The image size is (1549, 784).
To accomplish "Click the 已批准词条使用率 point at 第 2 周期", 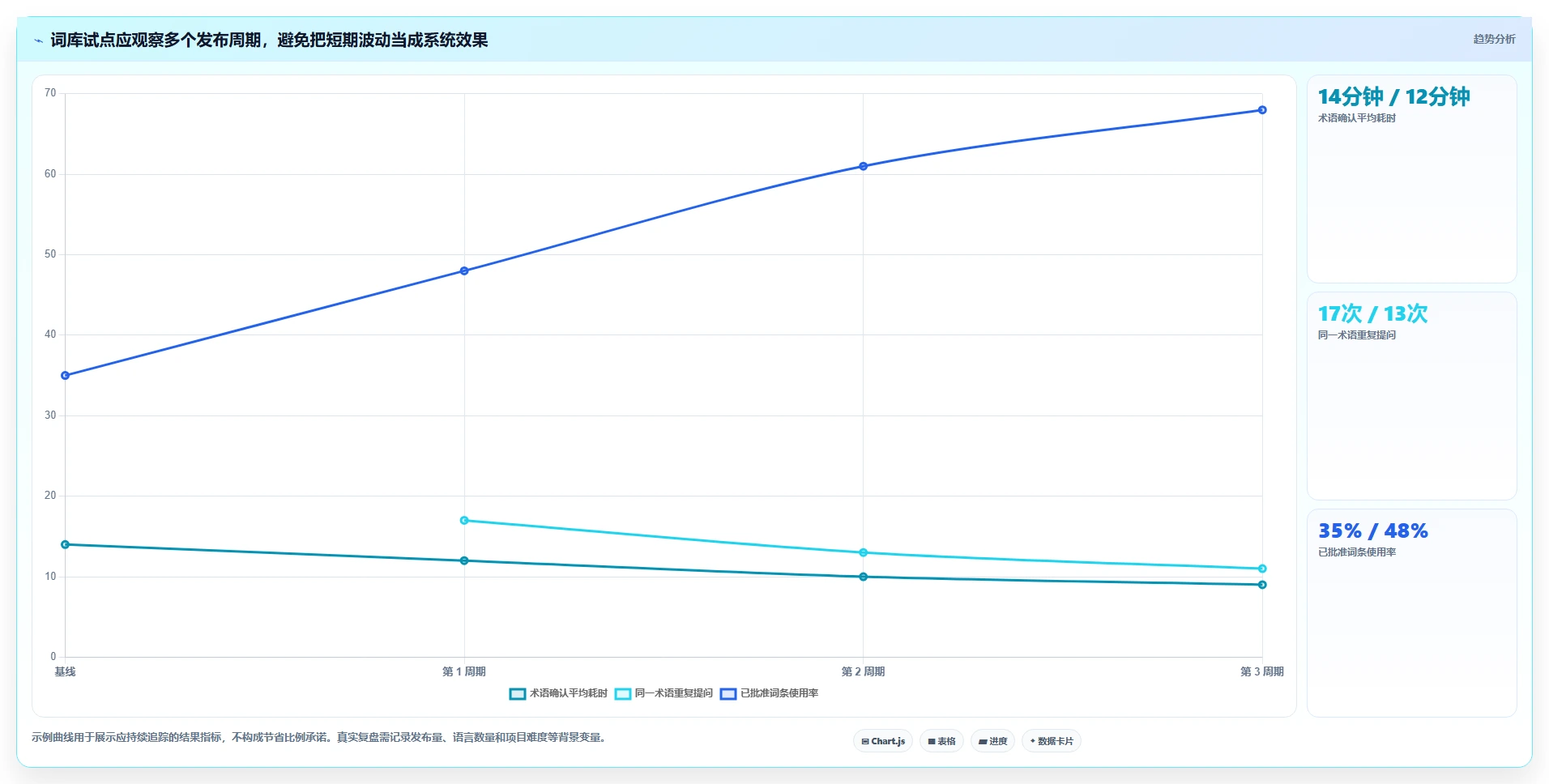I will click(864, 166).
